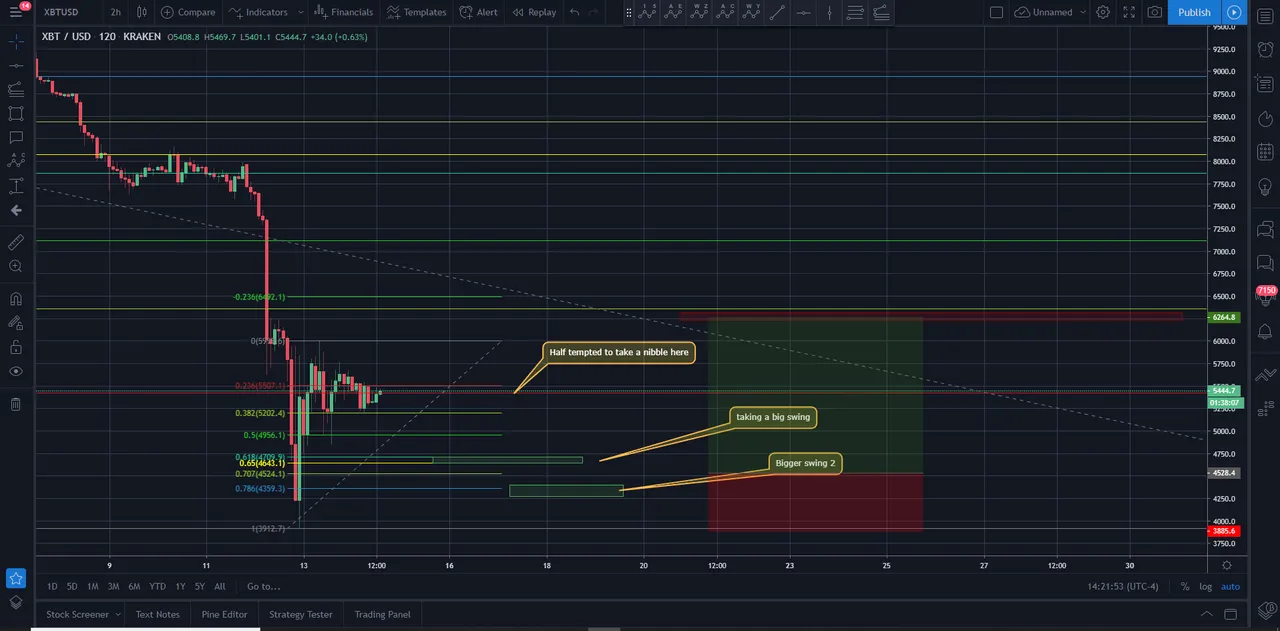The height and width of the screenshot is (631, 1280).
Task: Set date range to 1D
Action: [x=52, y=586]
